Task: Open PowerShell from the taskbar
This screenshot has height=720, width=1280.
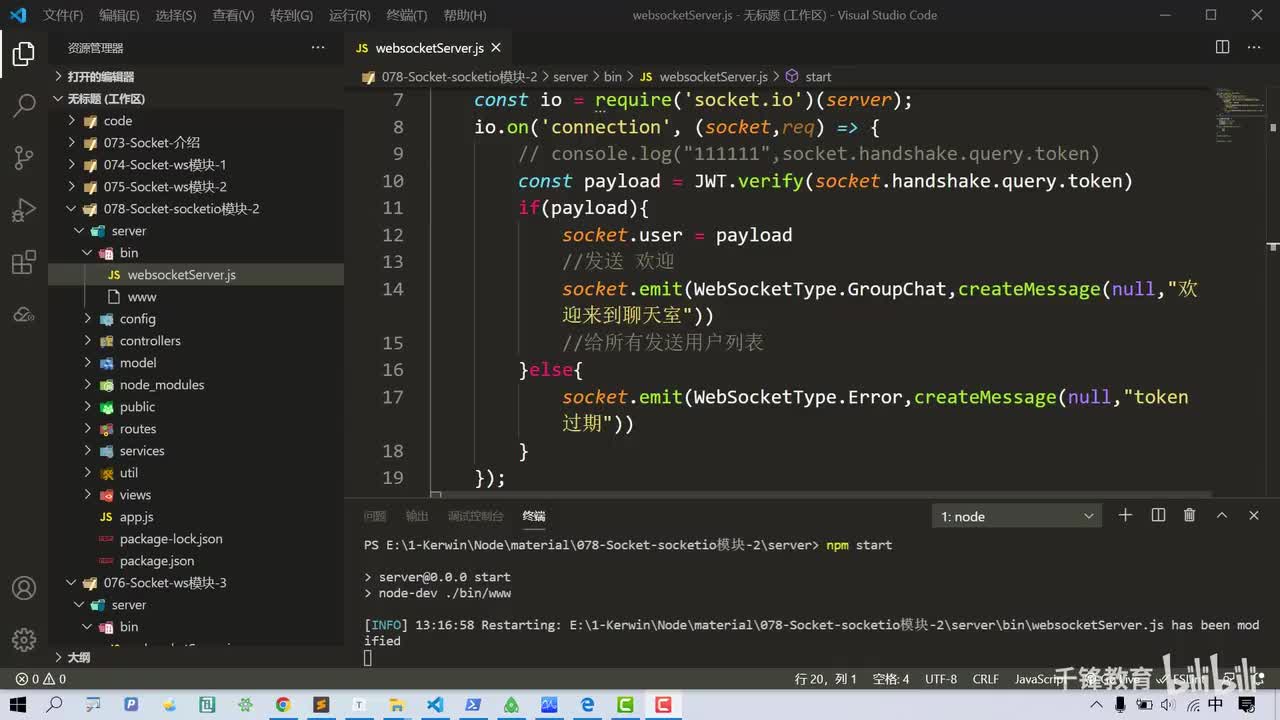Action: click(473, 705)
